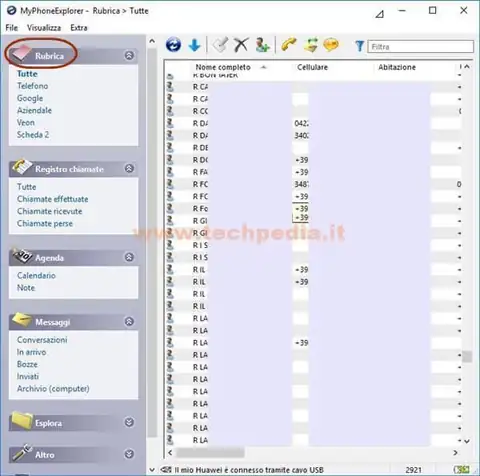Open the Visualizza menu
Image resolution: width=480 pixels, height=476 pixels.
44,28
